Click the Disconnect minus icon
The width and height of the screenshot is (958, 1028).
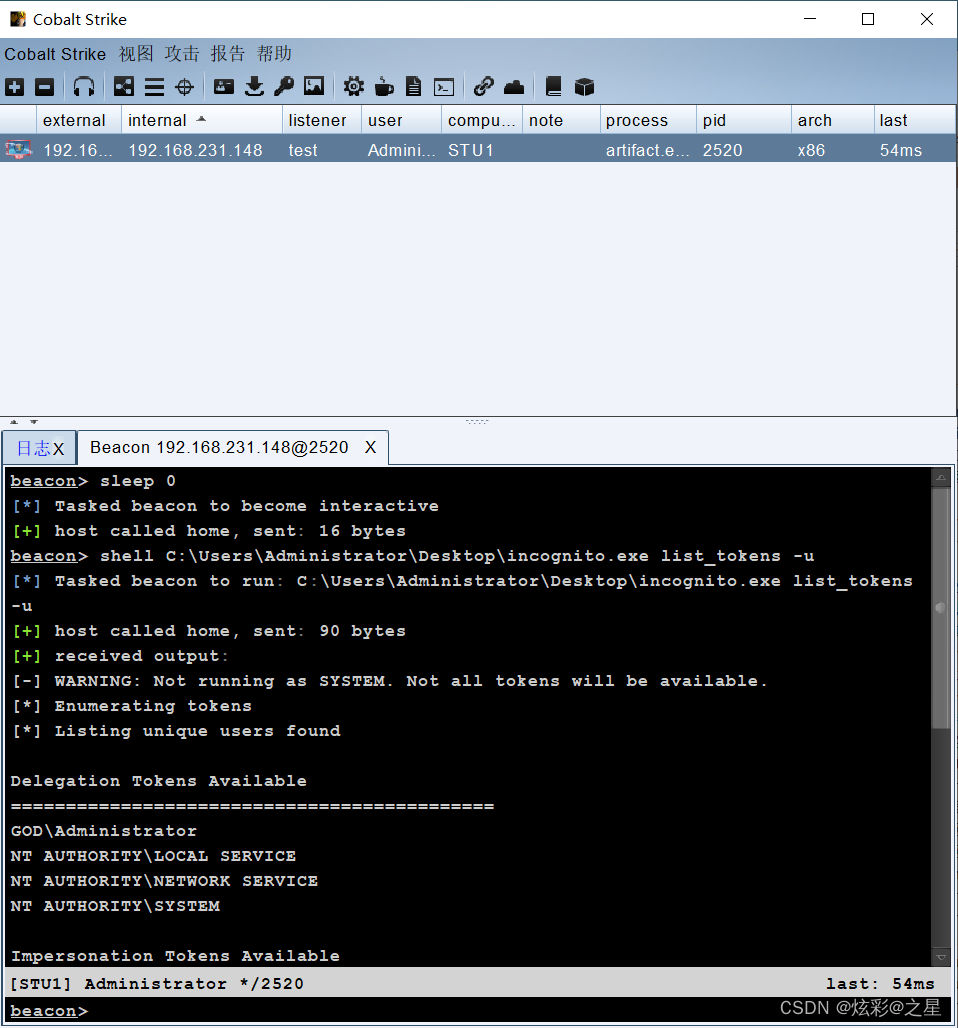45,87
